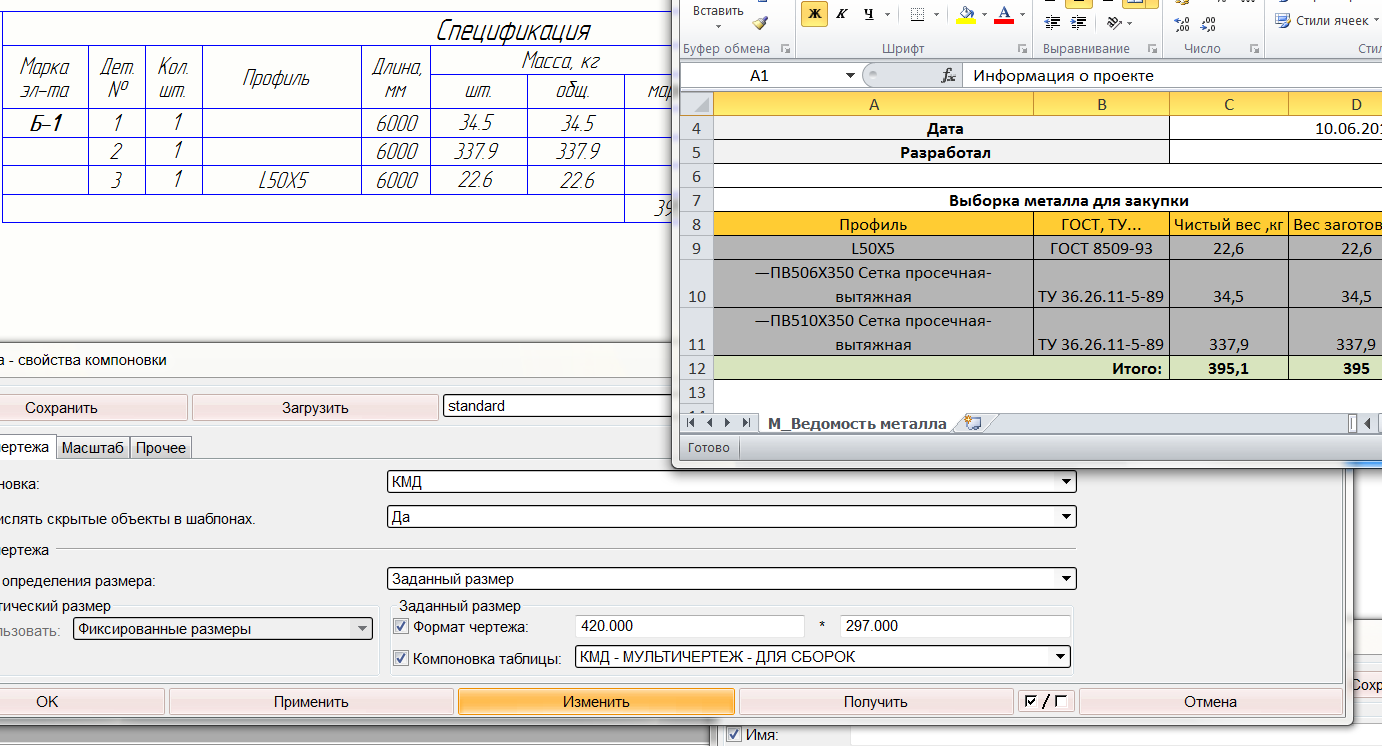The image size is (1382, 746).
Task: Select the М_Ведомость металла sheet tab
Action: 856,424
